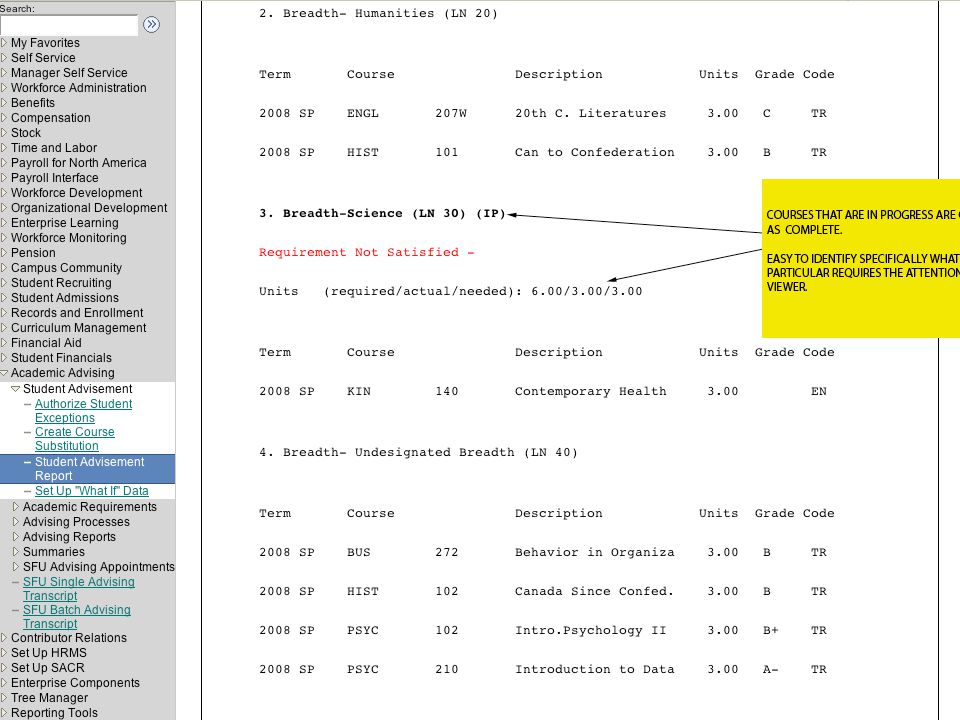The image size is (960, 720).
Task: Click 'Canada Since Confed.' description
Action: (594, 591)
